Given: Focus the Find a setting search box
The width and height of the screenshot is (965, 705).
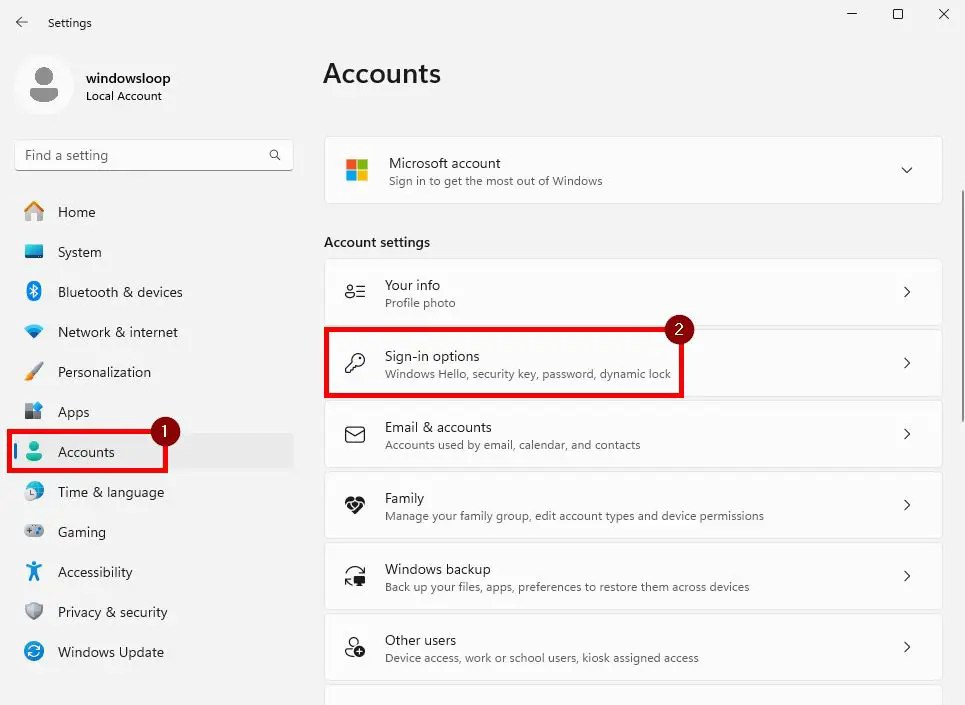Looking at the screenshot, I should [x=153, y=156].
